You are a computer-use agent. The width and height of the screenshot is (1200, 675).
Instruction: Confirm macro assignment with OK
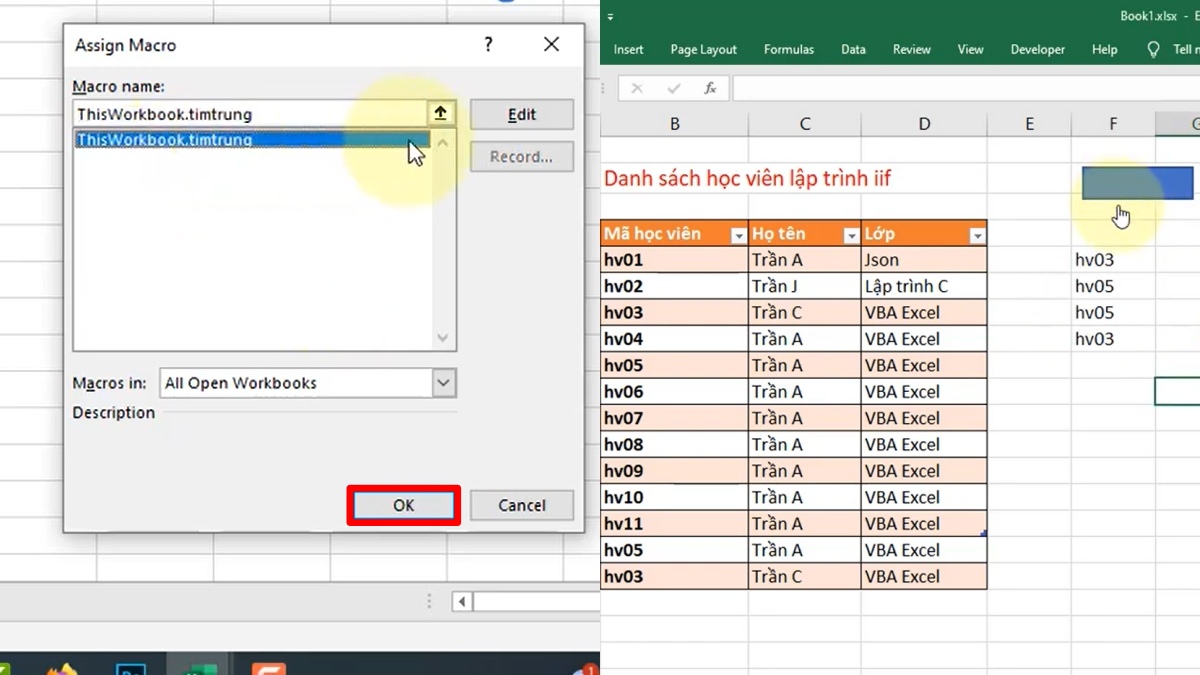click(404, 505)
